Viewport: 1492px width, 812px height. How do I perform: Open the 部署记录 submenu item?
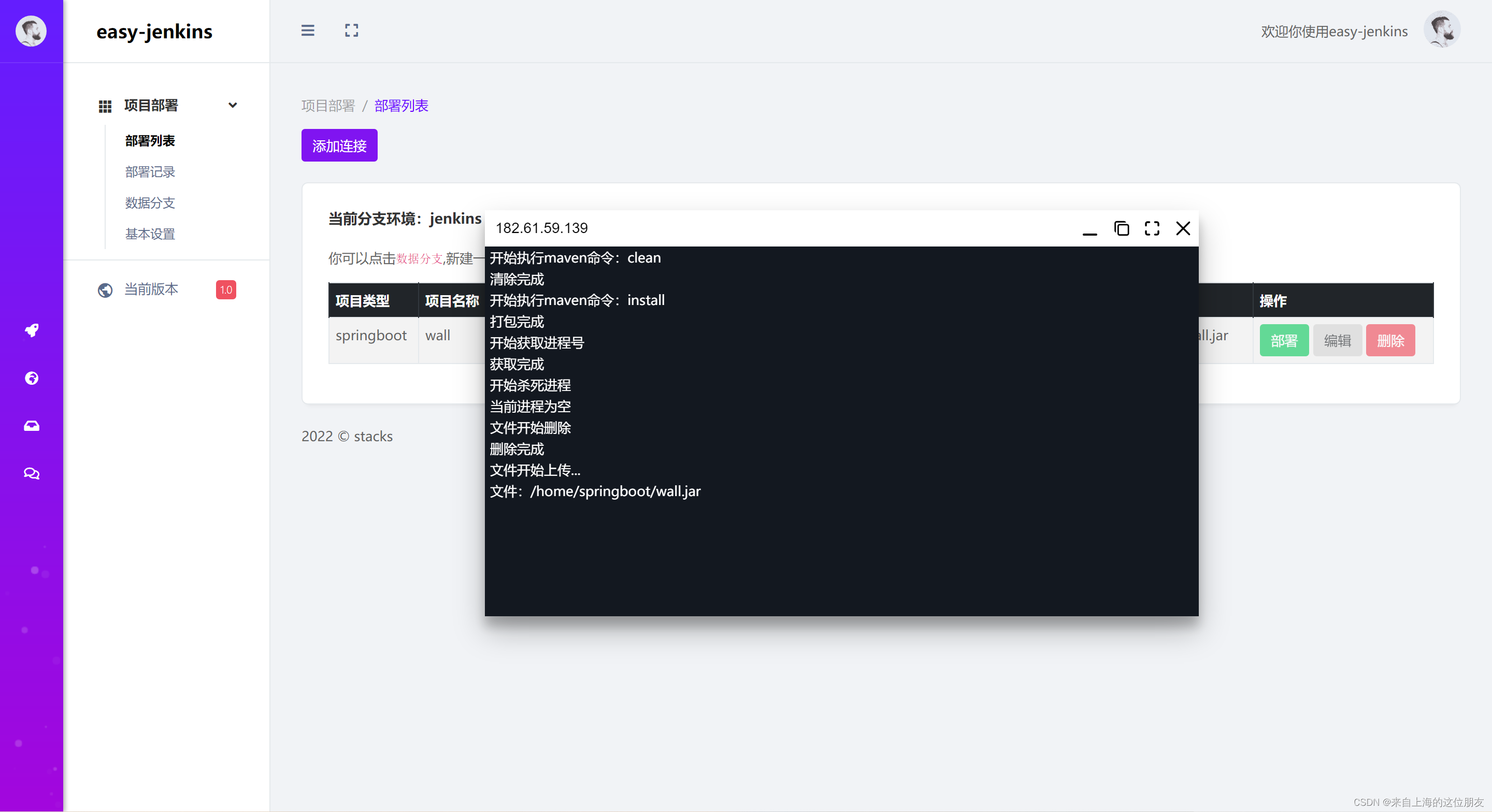point(150,172)
